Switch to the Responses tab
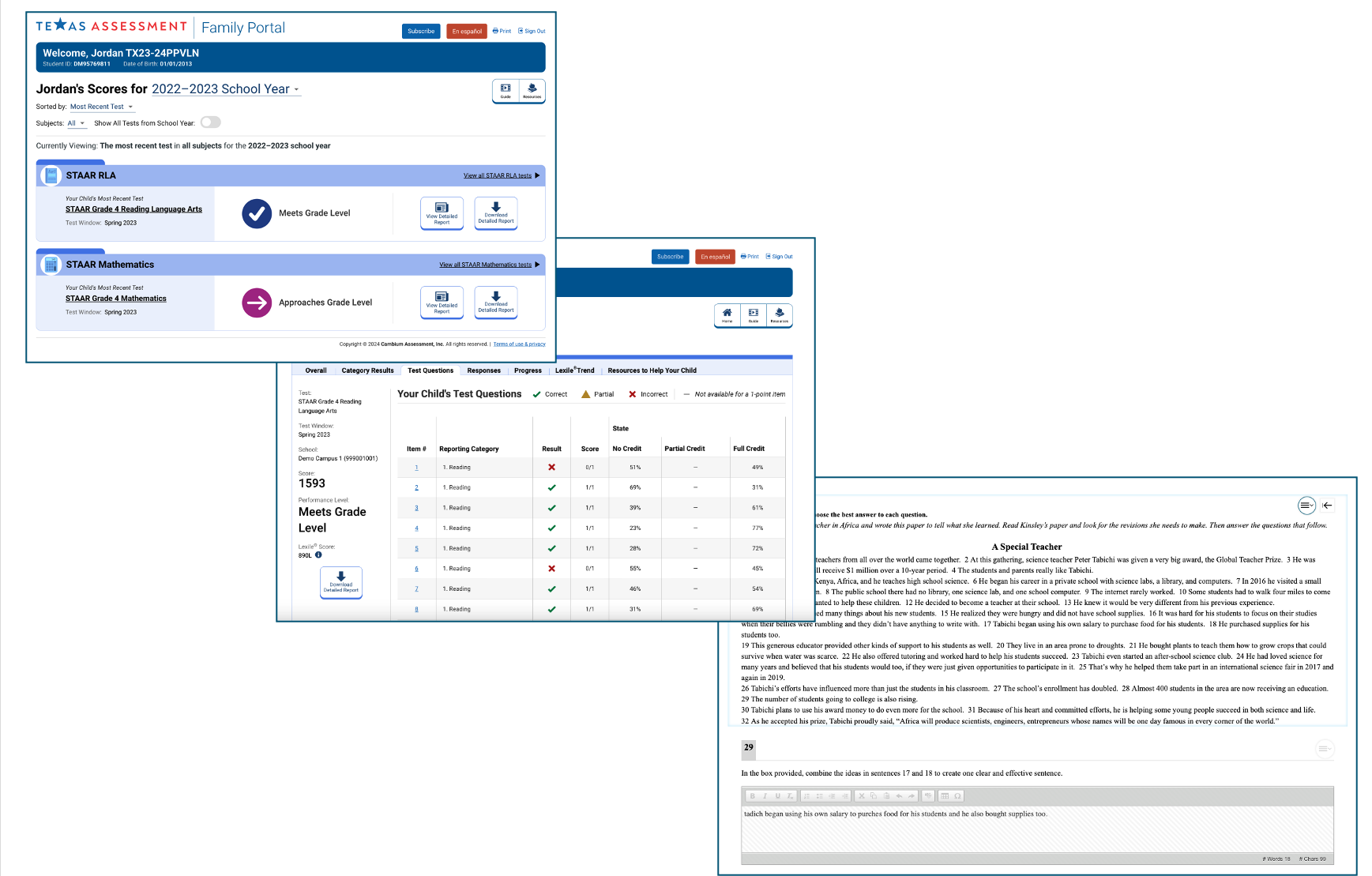The image size is (1372, 876). pos(483,370)
